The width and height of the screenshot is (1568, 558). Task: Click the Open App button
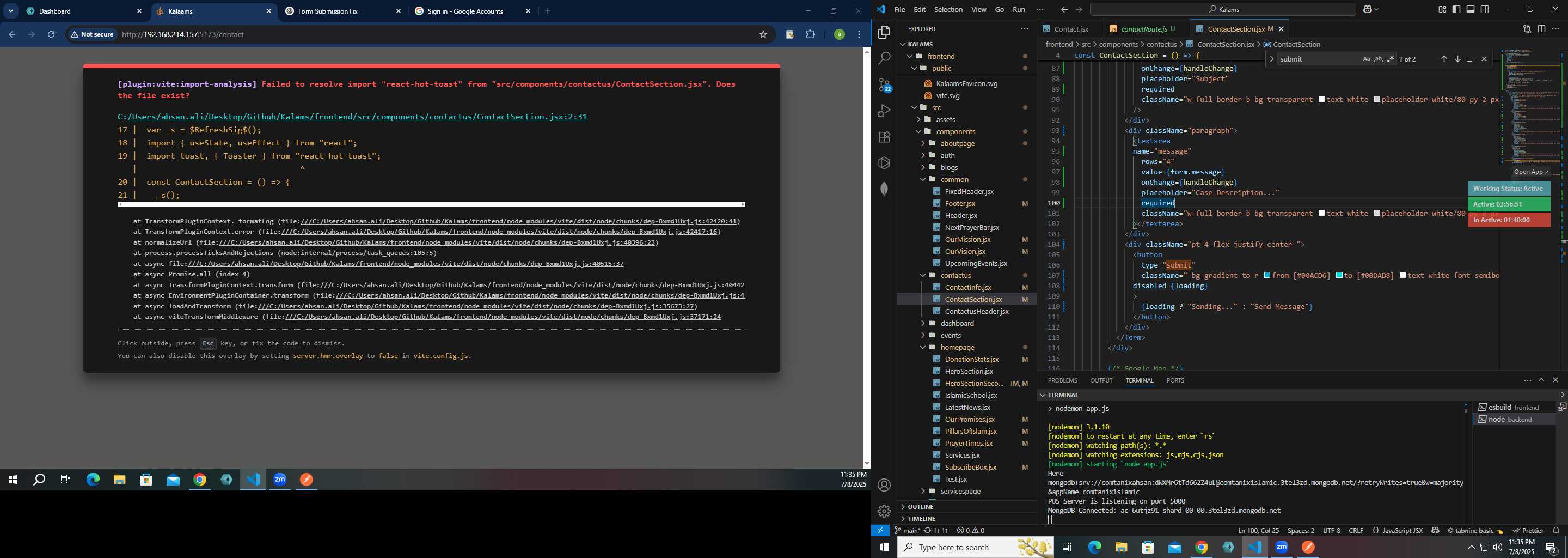pos(1532,172)
